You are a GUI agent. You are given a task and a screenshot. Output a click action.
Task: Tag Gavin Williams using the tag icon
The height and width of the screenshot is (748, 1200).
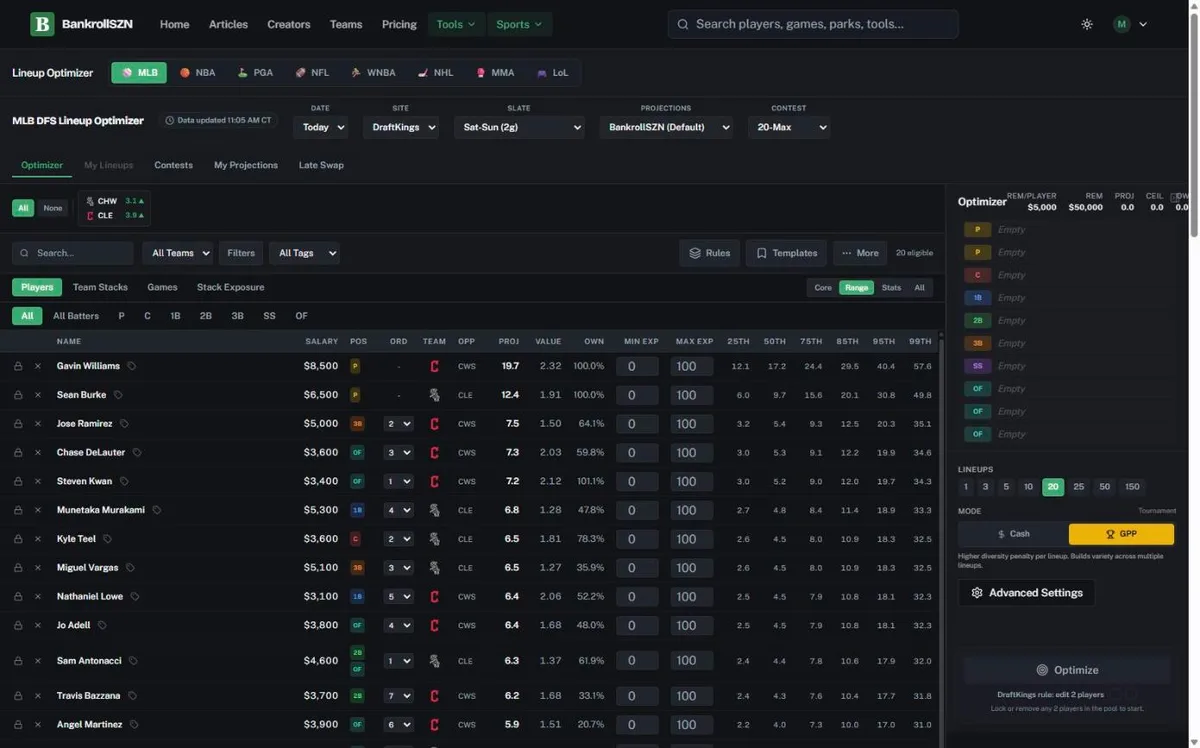pyautogui.click(x=131, y=366)
